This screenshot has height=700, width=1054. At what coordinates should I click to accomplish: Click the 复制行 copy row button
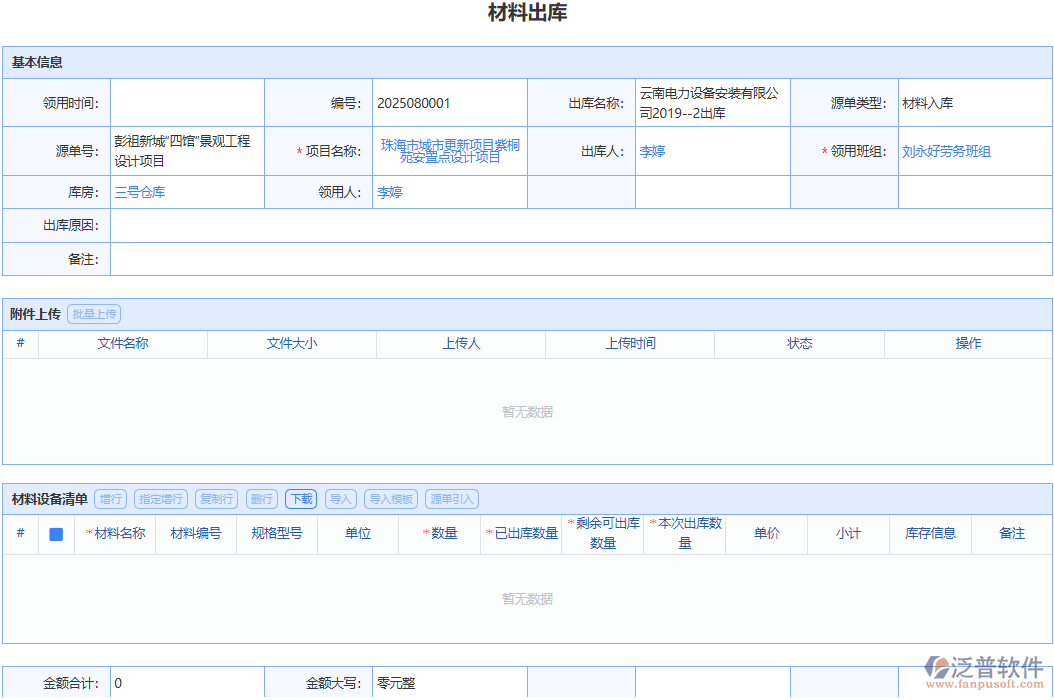(x=216, y=499)
